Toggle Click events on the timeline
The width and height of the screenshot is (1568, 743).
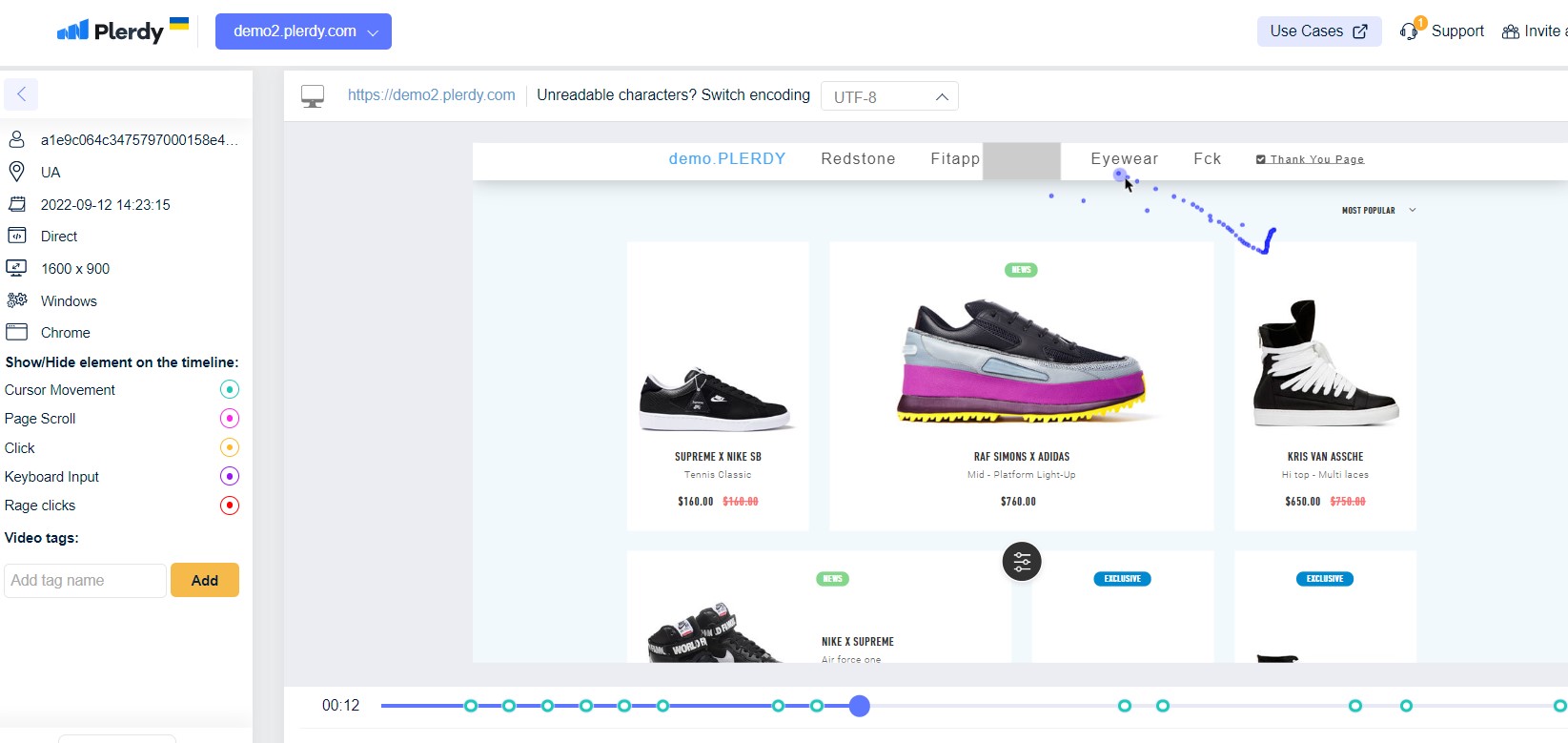tap(230, 447)
